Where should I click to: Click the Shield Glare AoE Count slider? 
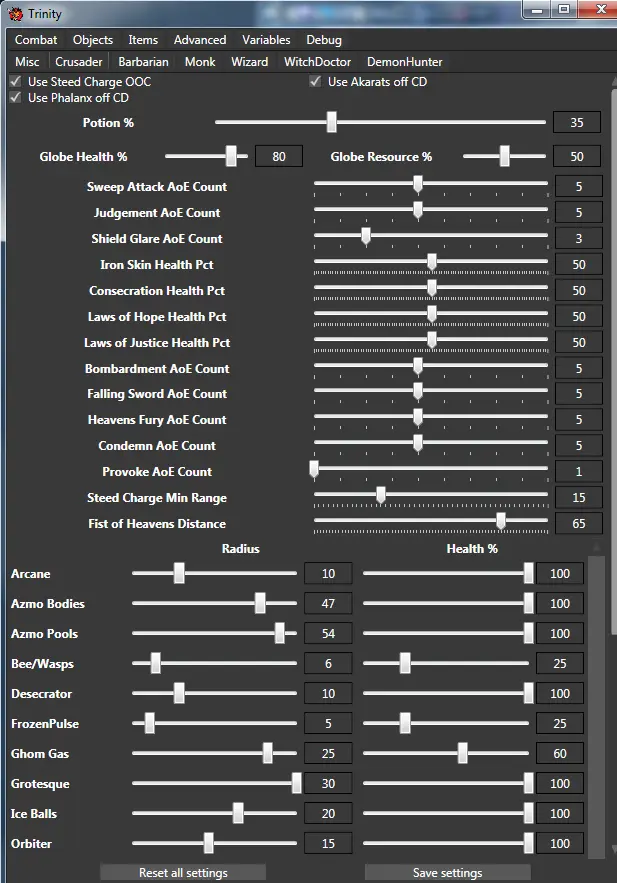430,239
